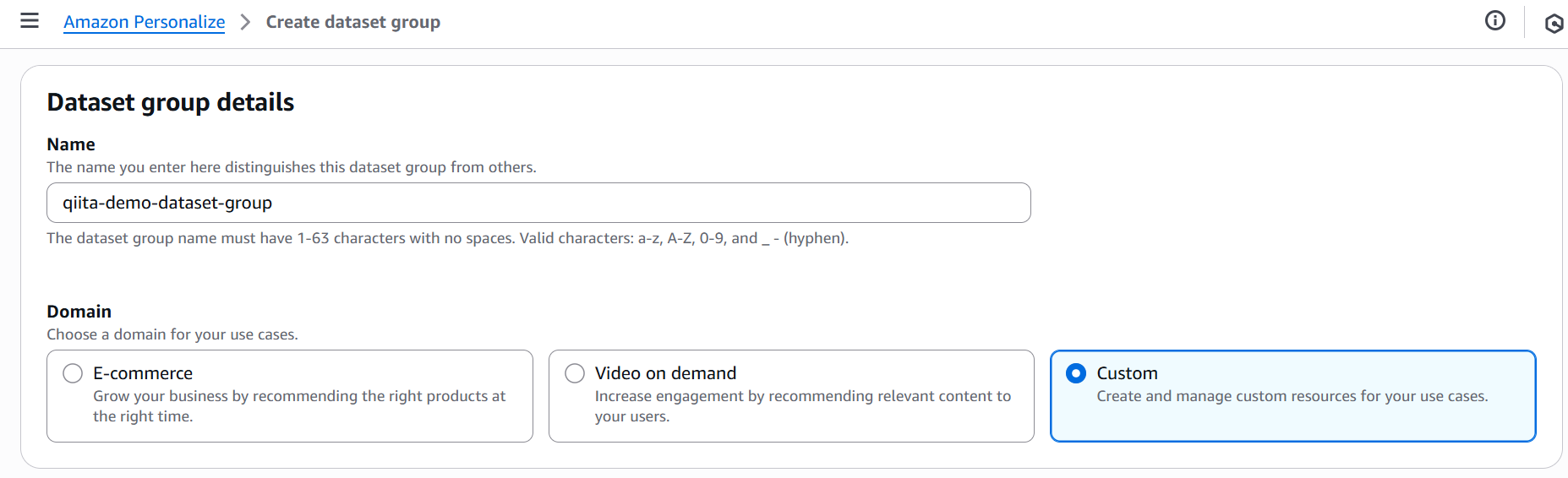Click the E-commerce card description text
Viewport: 1568px width, 478px height.
click(298, 406)
